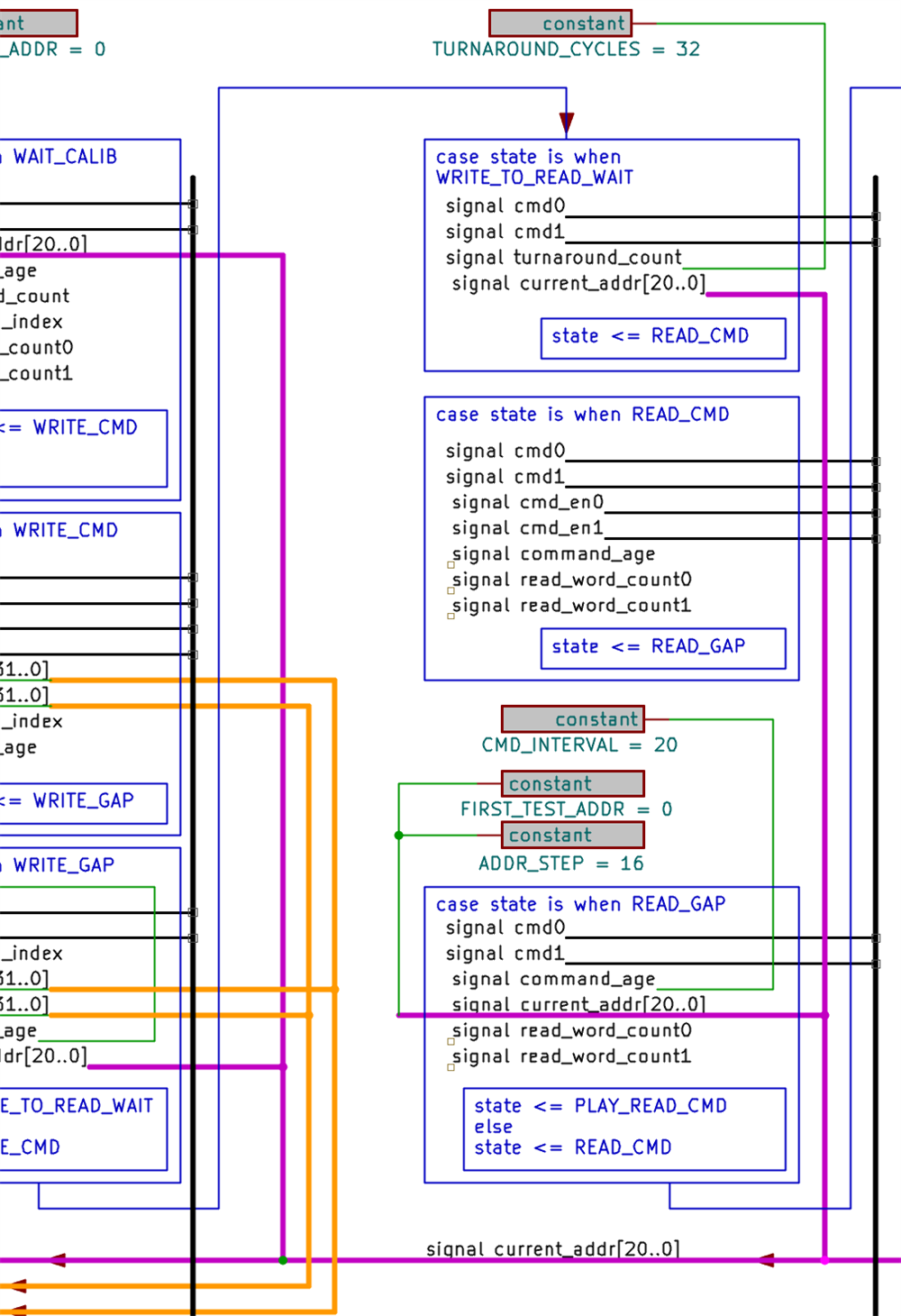This screenshot has width=901, height=1316.
Task: Click the "TURNAROUND_CYCLES = 32" label
Action: 566,50
